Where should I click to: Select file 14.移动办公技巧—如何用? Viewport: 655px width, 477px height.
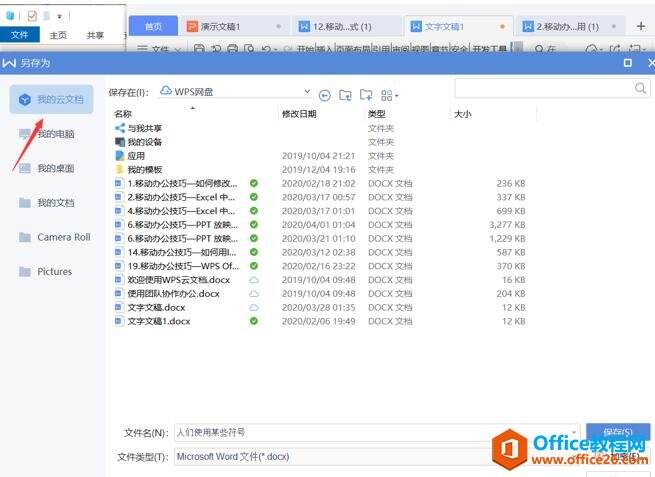coord(182,252)
